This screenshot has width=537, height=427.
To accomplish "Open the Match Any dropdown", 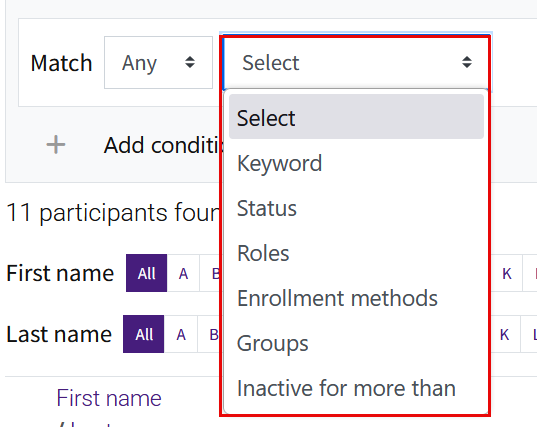I will pos(158,63).
